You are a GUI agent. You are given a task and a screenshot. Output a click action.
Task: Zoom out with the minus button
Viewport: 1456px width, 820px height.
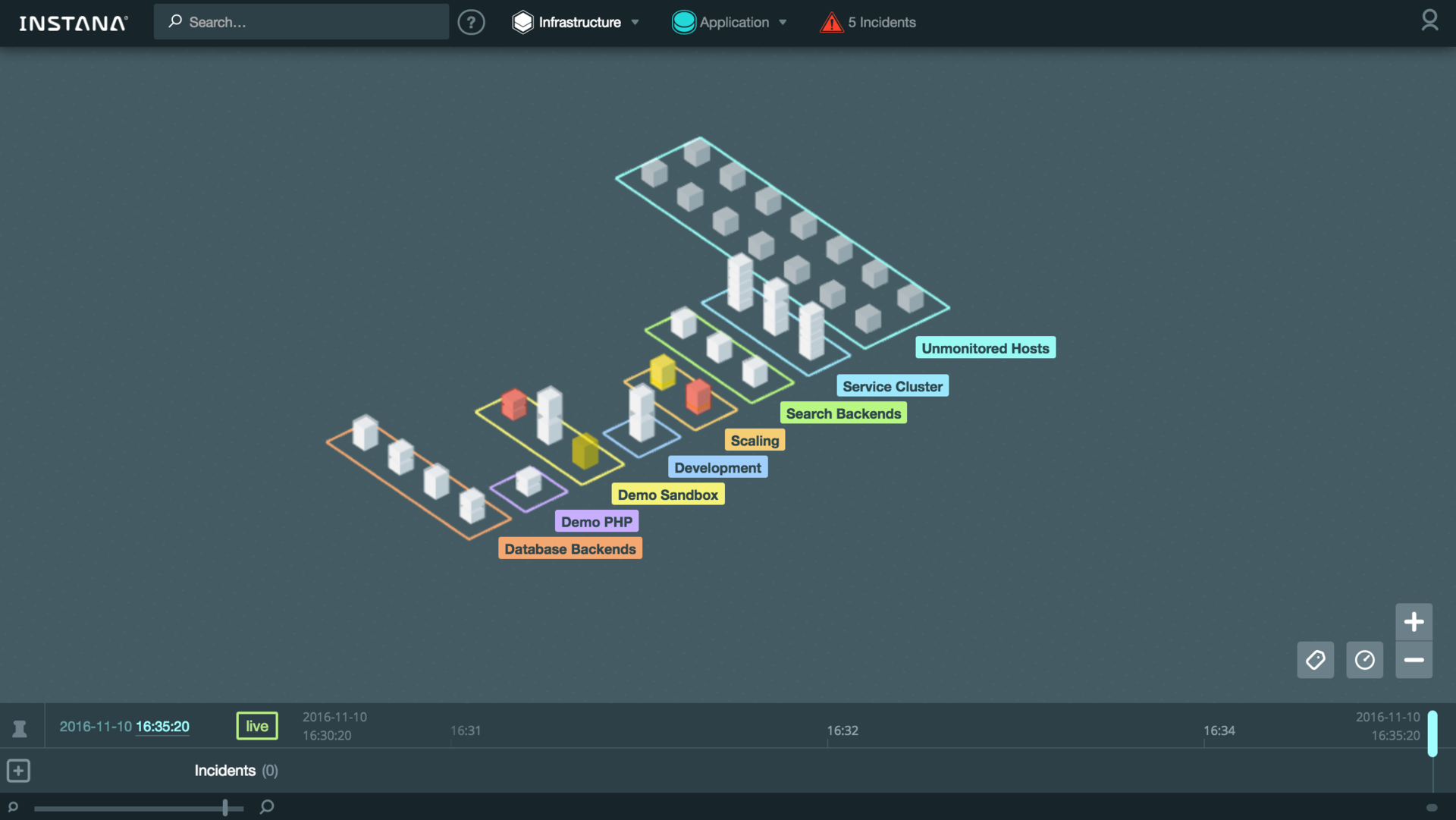1414,660
